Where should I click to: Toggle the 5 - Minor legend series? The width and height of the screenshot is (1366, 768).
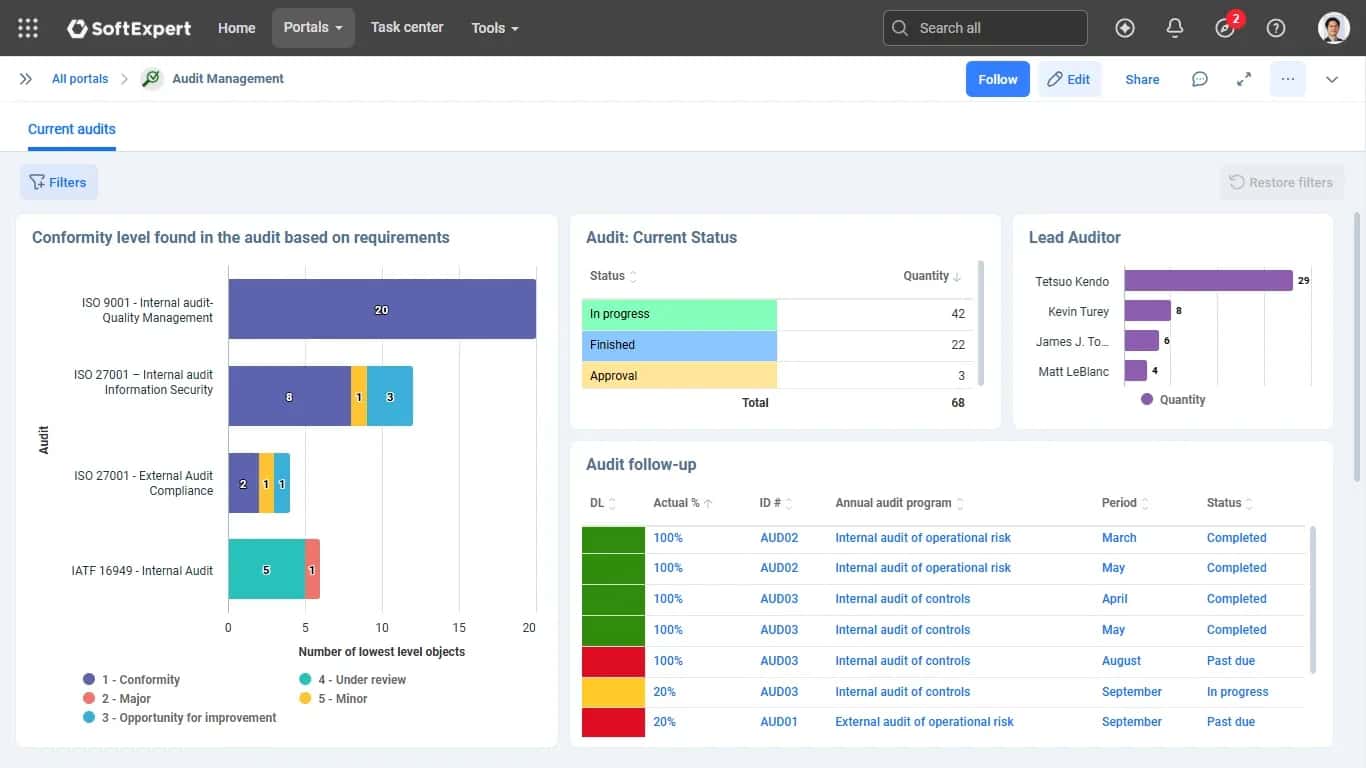click(x=334, y=699)
